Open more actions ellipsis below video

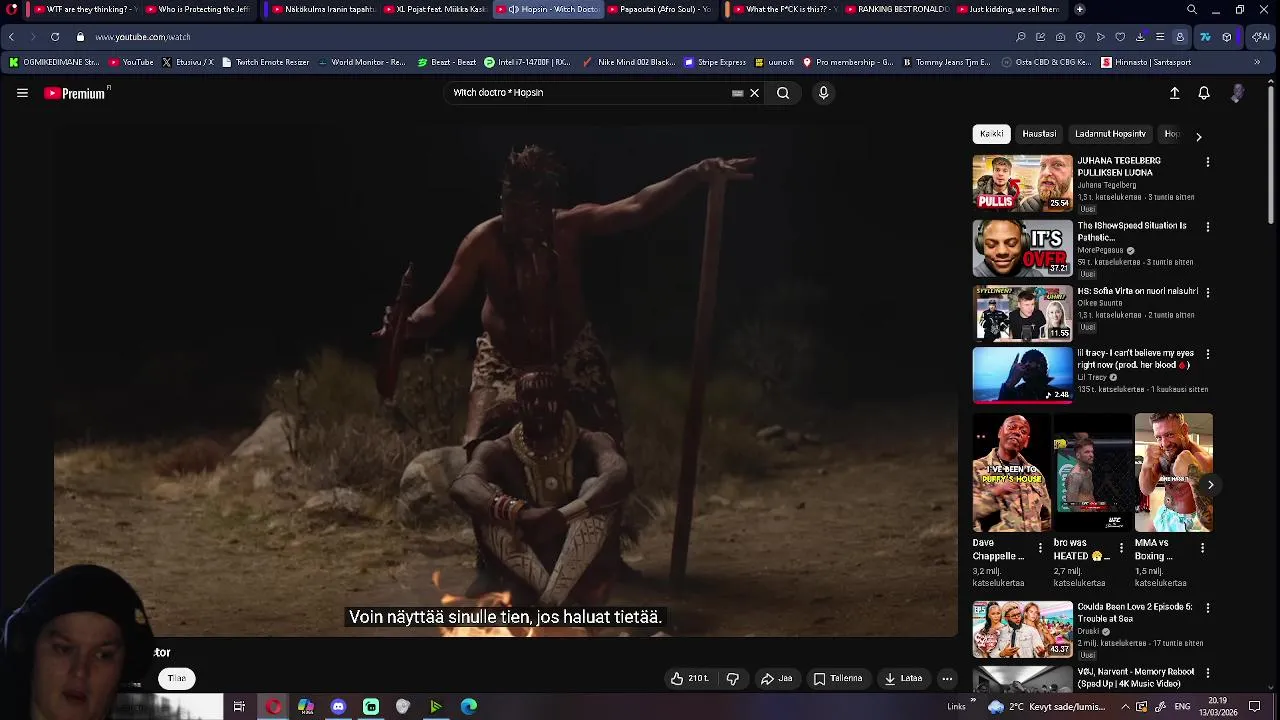pyautogui.click(x=947, y=678)
